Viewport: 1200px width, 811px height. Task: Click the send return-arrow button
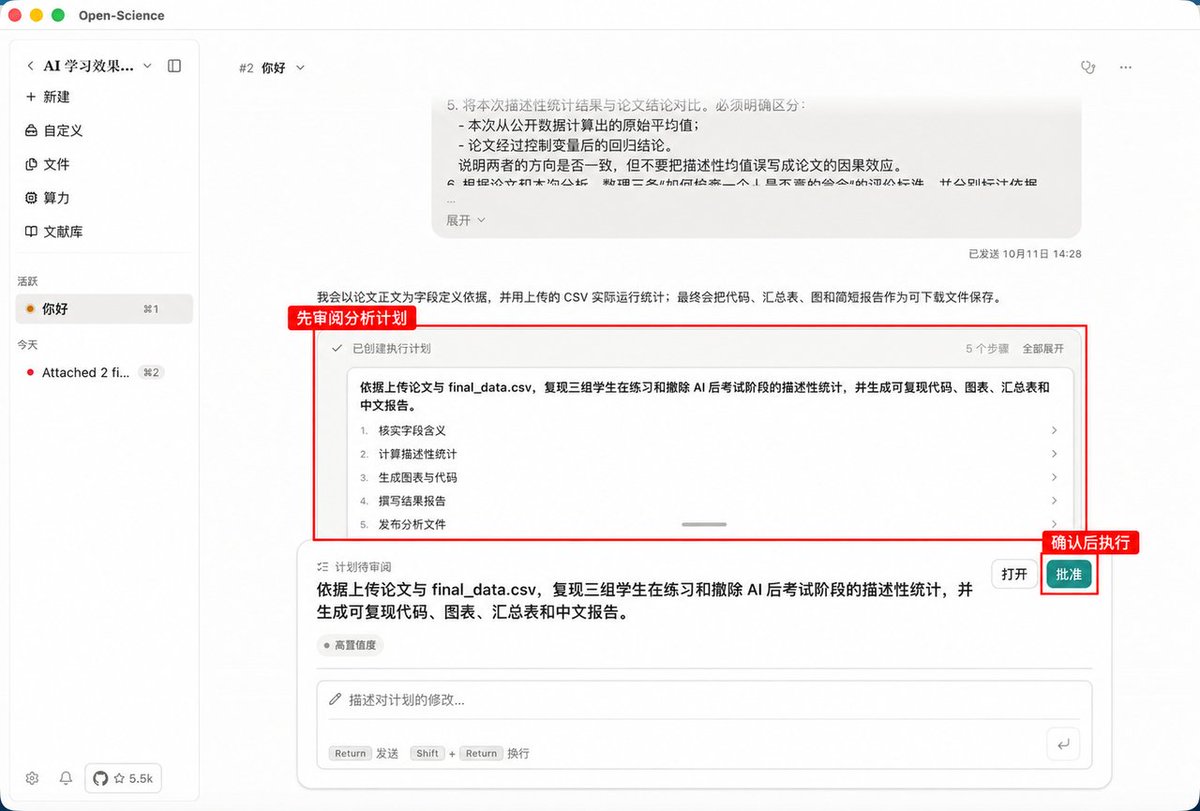(1063, 744)
